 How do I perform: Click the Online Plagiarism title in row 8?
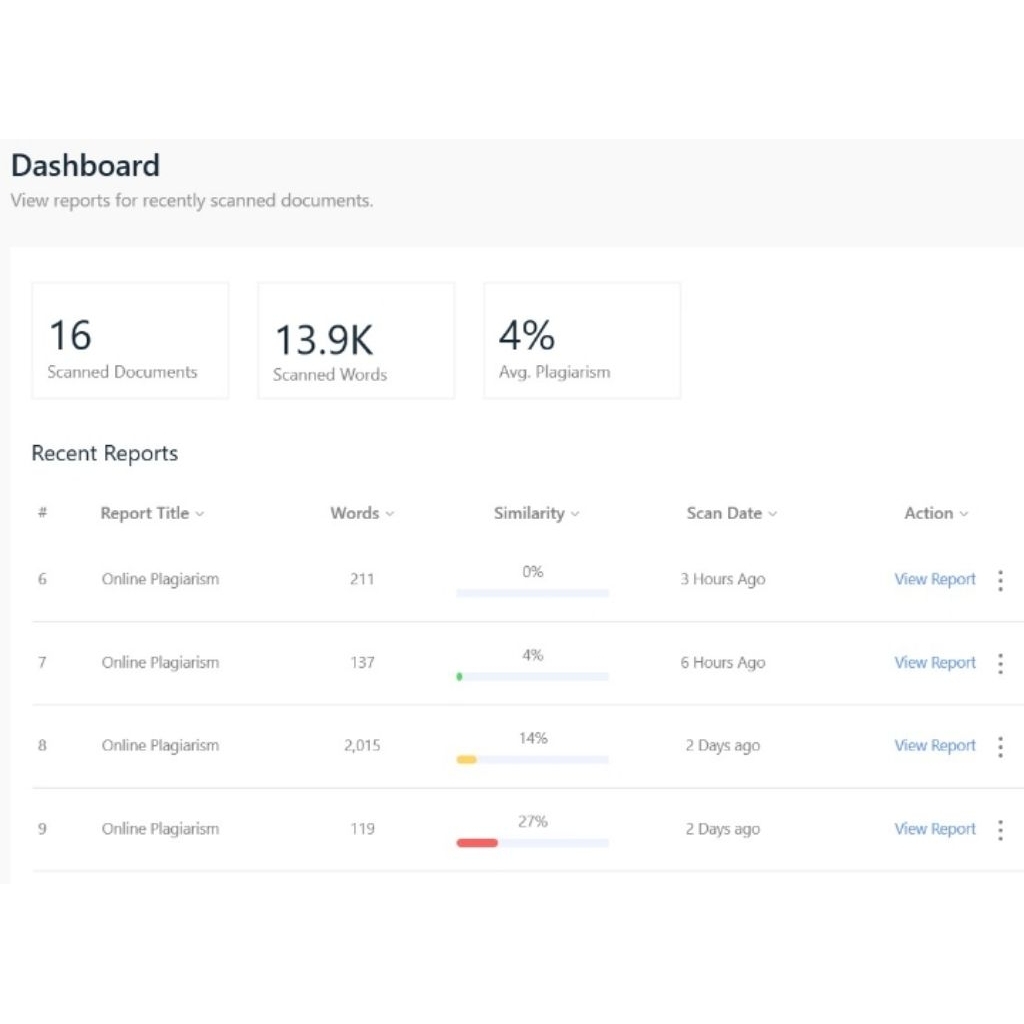tap(160, 746)
